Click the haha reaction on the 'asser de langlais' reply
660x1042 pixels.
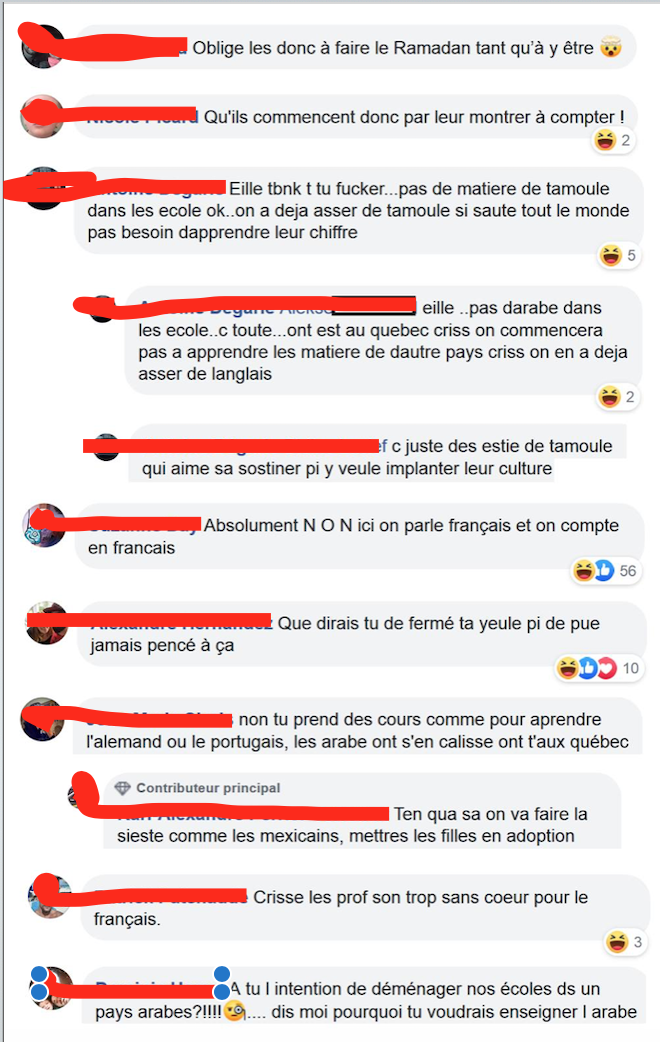[x=609, y=397]
